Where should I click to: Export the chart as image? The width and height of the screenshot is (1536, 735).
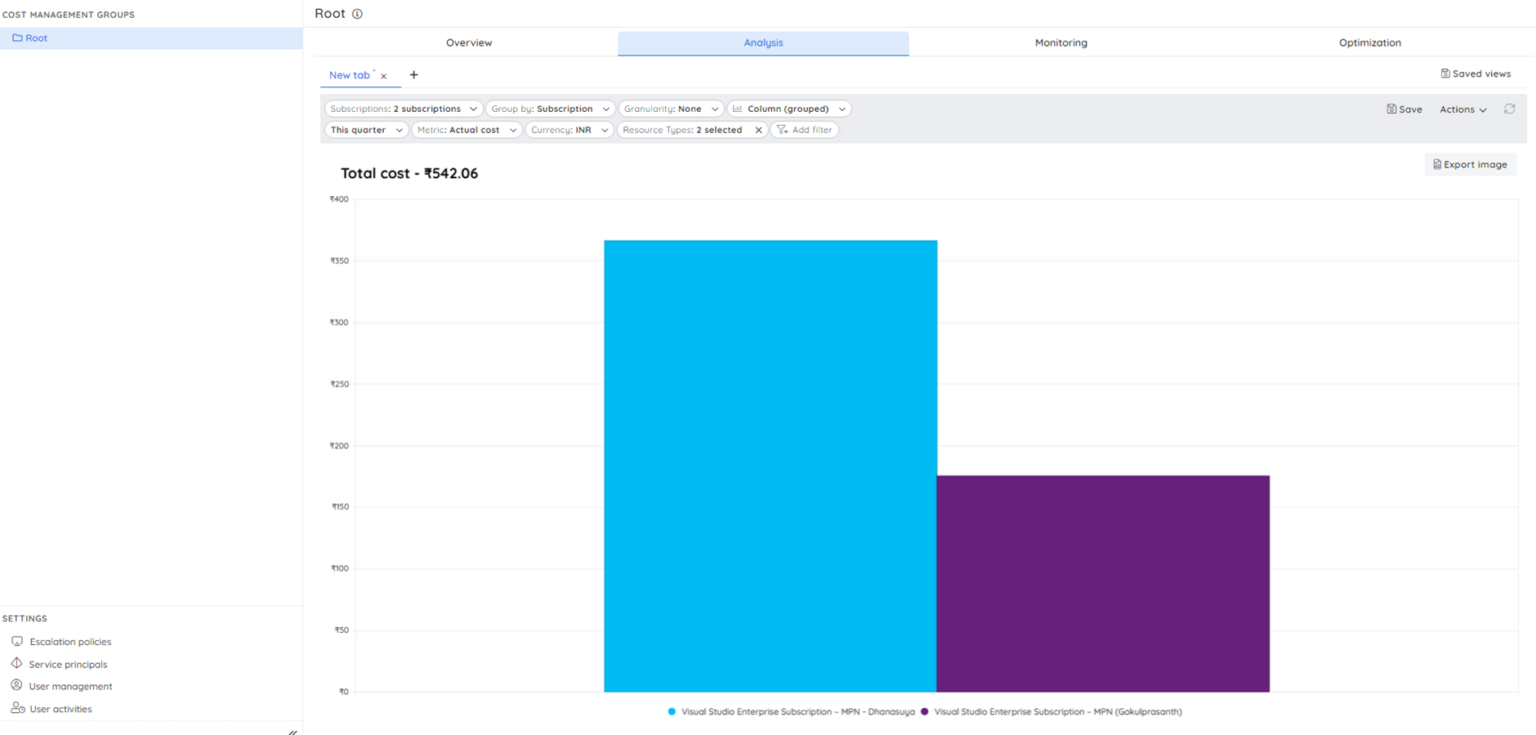tap(1470, 164)
